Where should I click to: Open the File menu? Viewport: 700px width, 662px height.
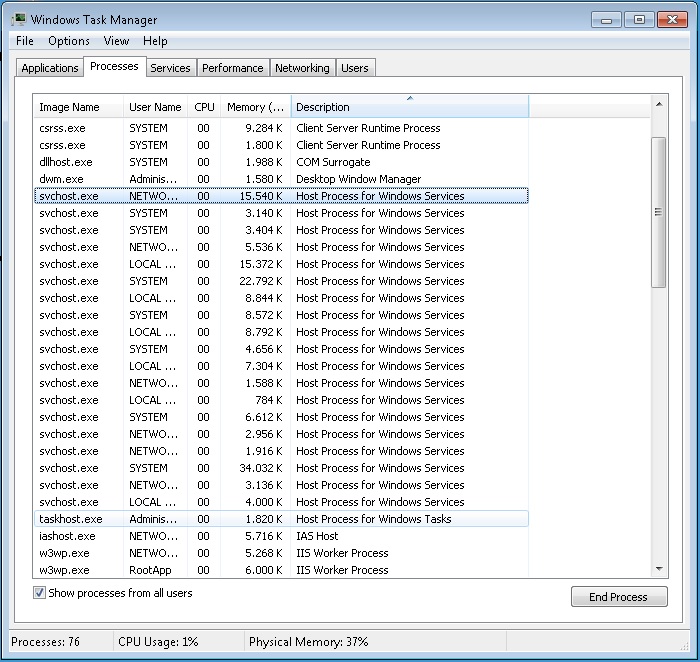pos(25,41)
